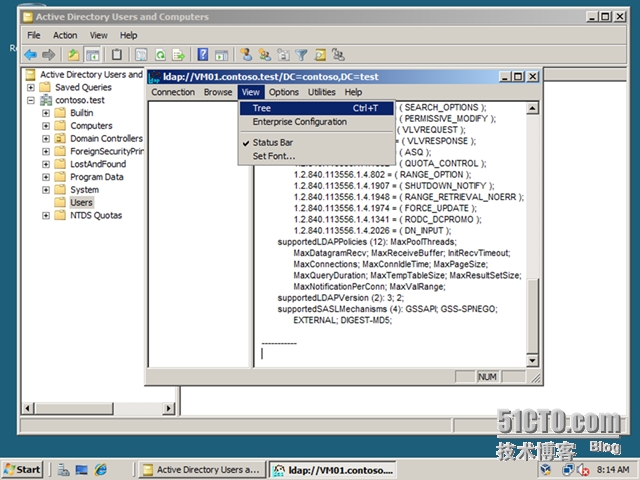Click the ADUC window title bar icon
The image size is (640, 480).
pyautogui.click(x=28, y=17)
